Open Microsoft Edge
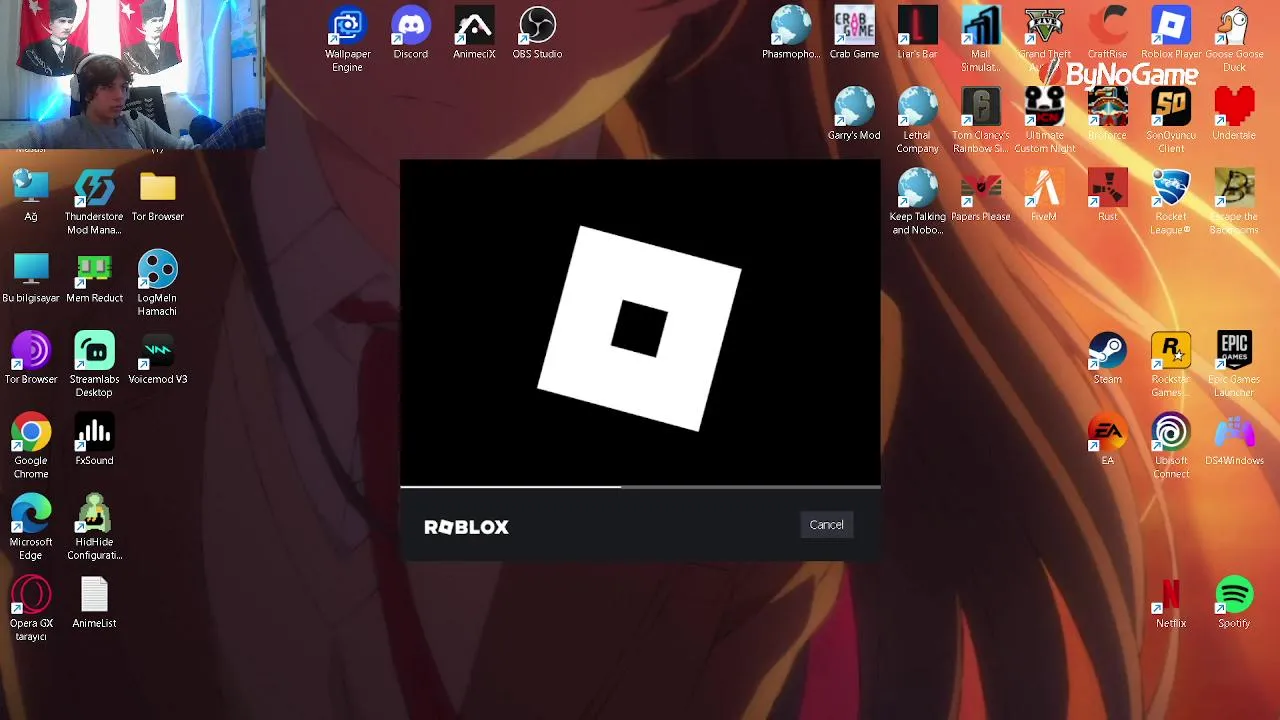 (x=31, y=528)
